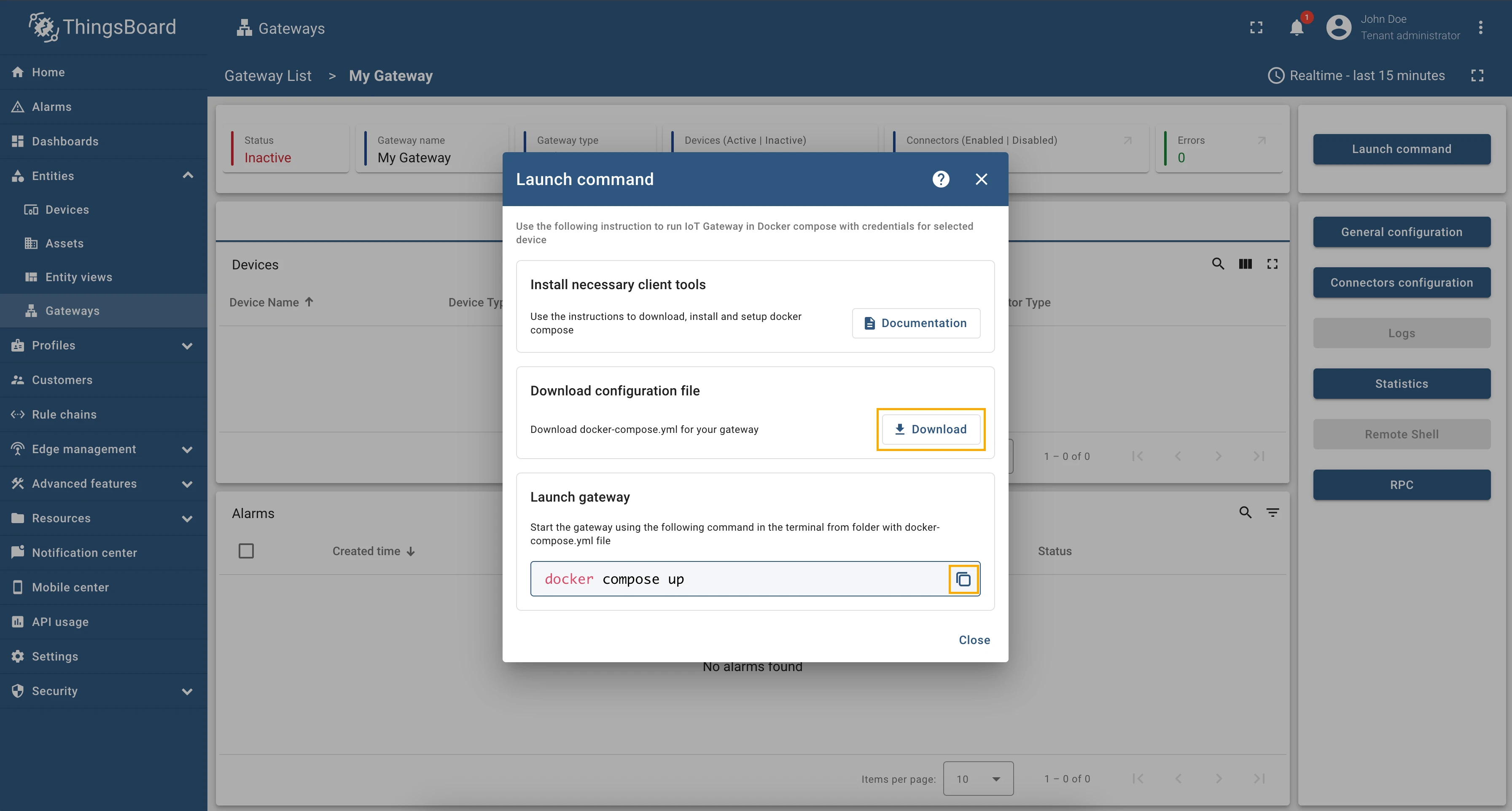Tick the select-all alarms checkbox

click(246, 551)
